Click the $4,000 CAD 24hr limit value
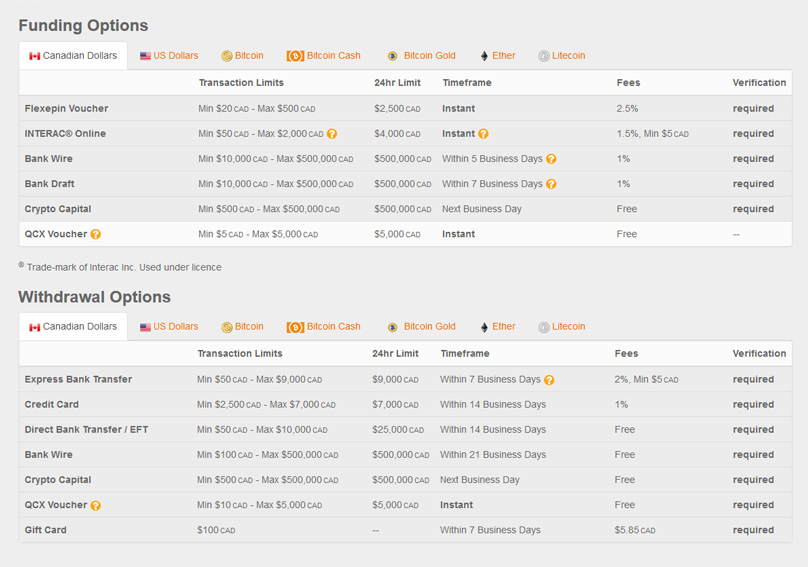The width and height of the screenshot is (808, 567). coord(397,134)
